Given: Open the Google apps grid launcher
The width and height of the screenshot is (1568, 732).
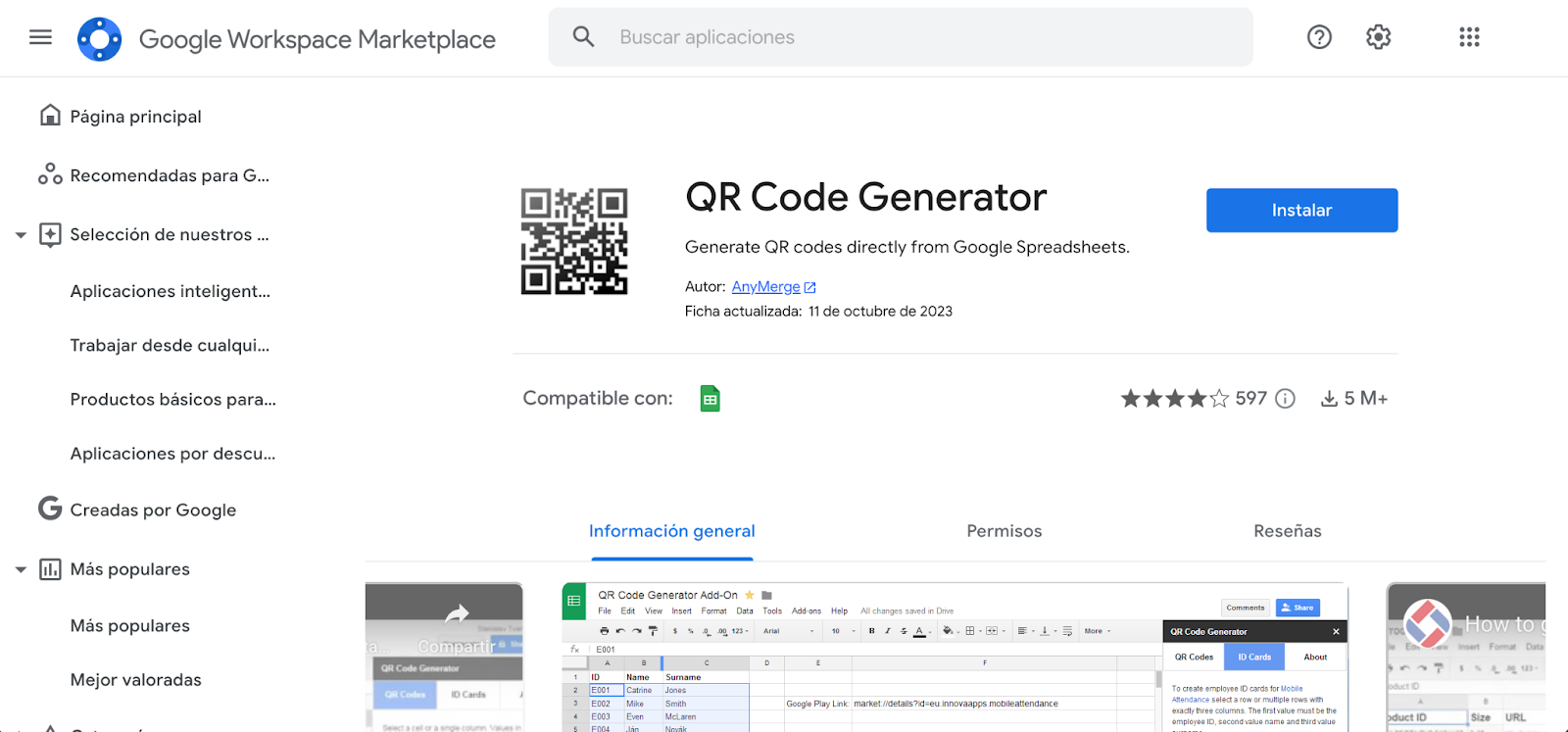Looking at the screenshot, I should coord(1469,37).
